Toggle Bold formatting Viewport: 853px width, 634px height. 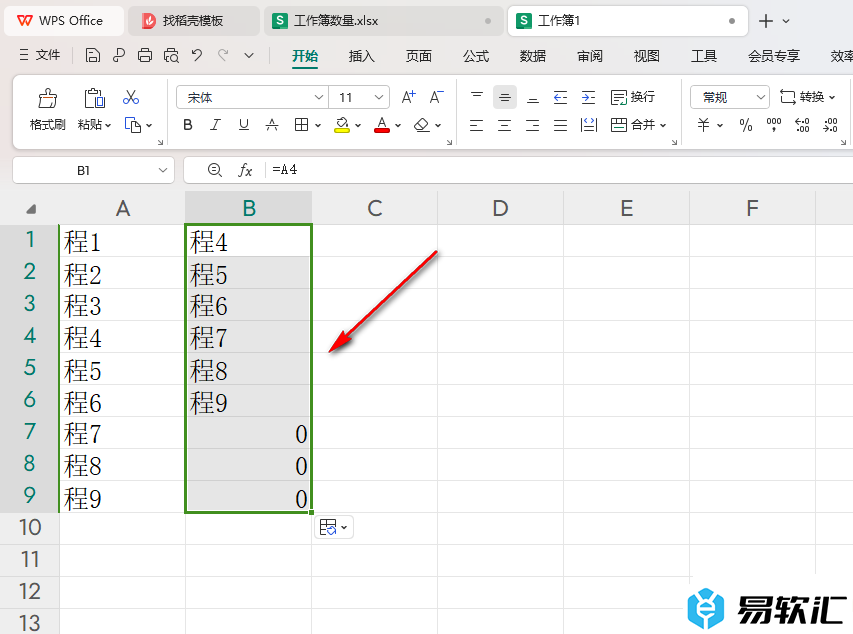click(x=188, y=125)
